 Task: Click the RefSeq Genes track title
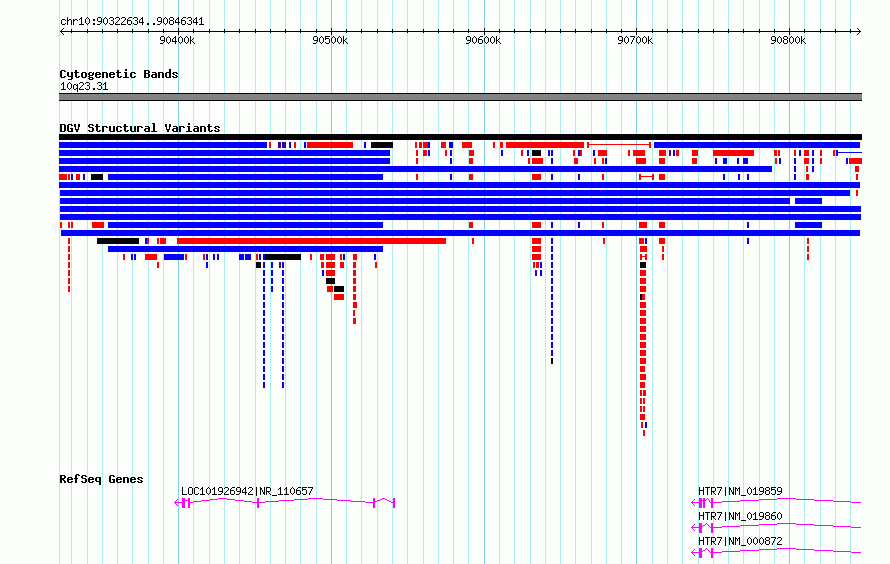[x=101, y=479]
